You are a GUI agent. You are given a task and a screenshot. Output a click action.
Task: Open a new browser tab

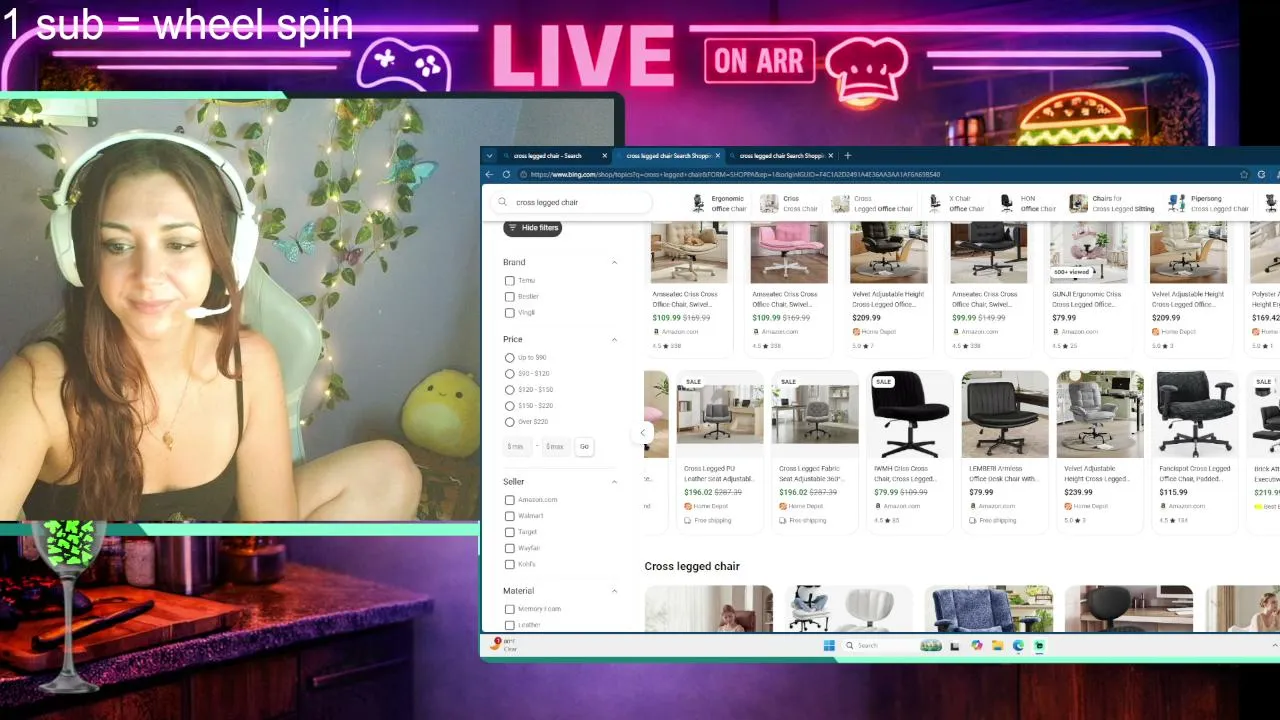click(x=847, y=156)
